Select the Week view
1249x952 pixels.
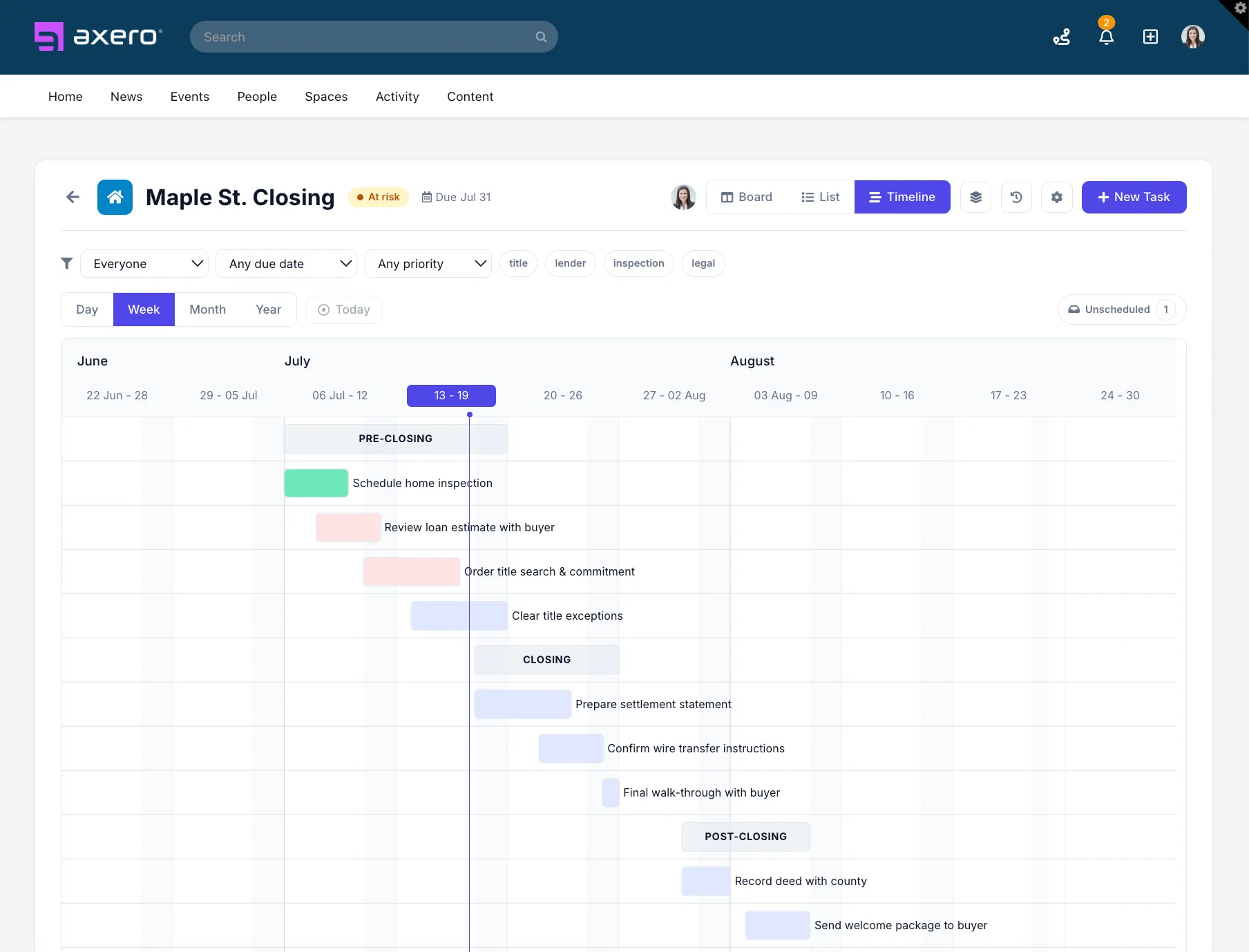144,310
